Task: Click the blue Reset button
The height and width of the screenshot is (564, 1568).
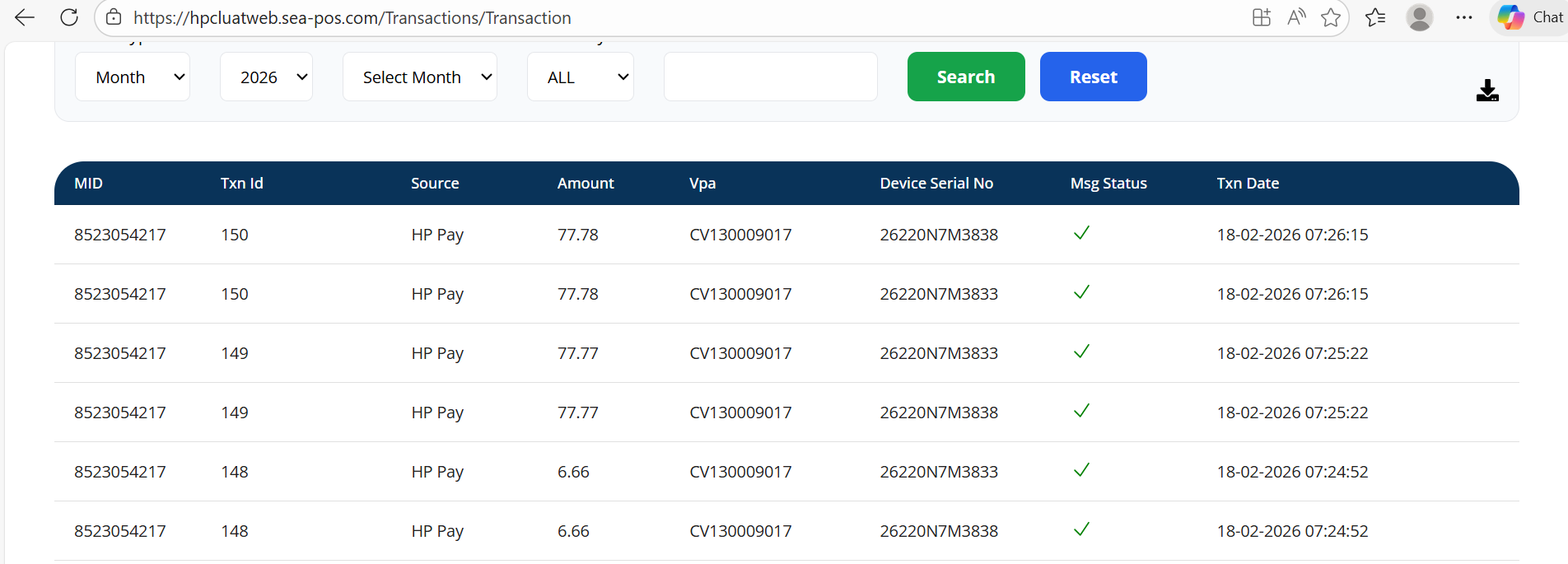Action: (1093, 77)
